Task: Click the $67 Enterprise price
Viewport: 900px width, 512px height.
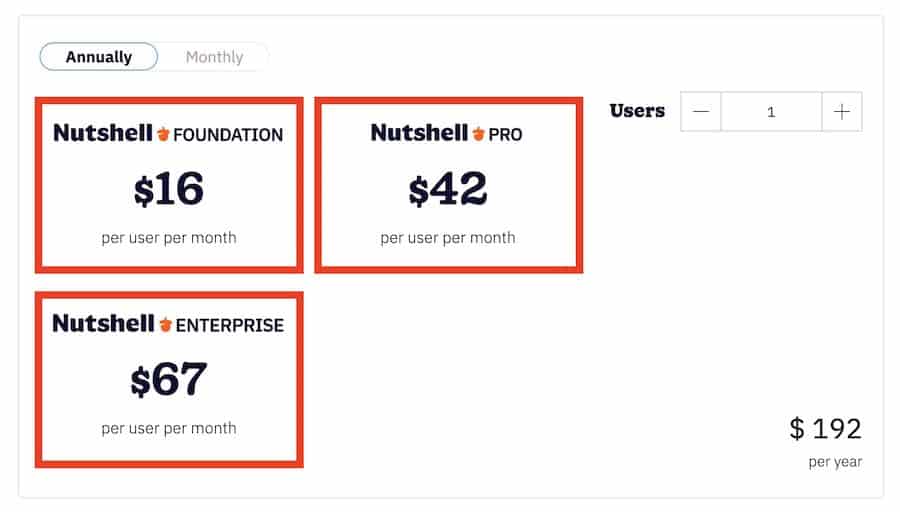Action: coord(168,379)
